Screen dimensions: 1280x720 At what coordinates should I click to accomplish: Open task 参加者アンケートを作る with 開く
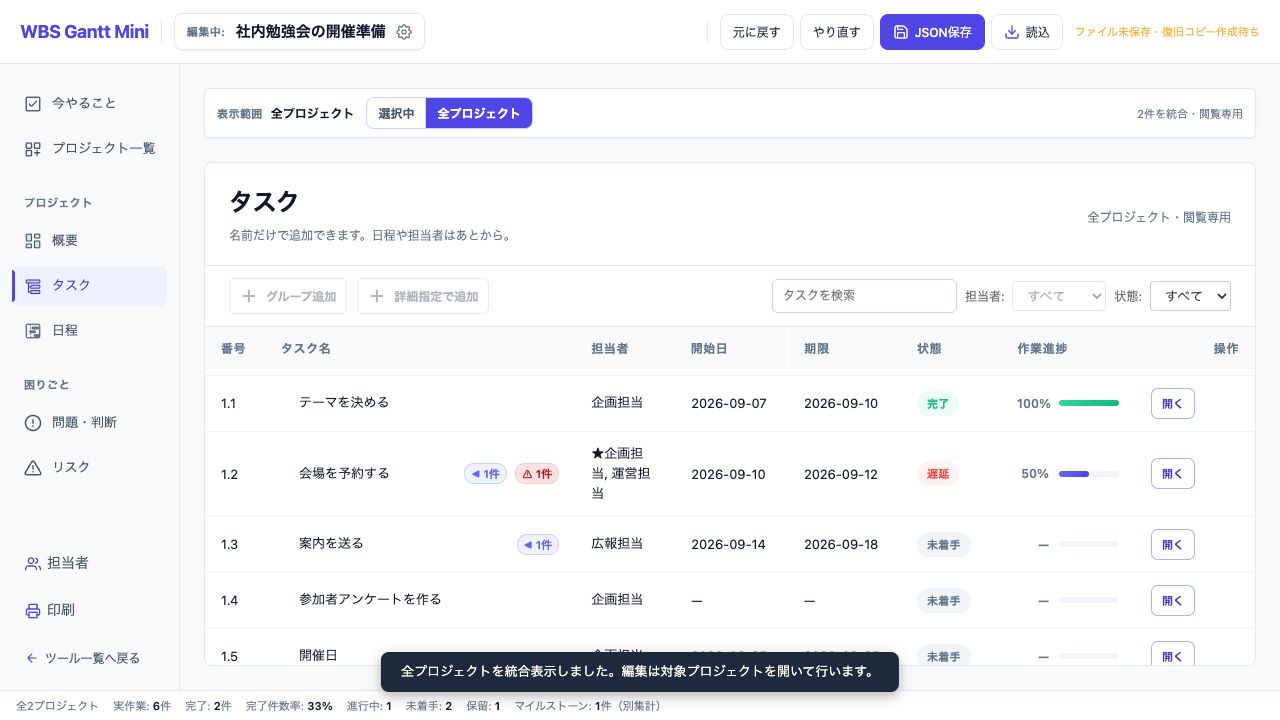point(1173,600)
